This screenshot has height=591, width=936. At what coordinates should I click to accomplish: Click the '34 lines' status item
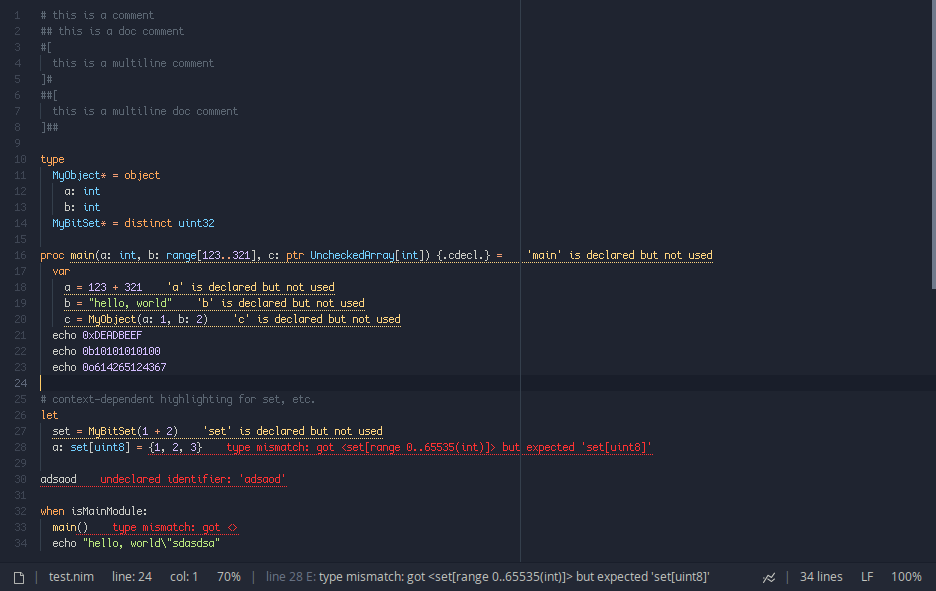821,577
